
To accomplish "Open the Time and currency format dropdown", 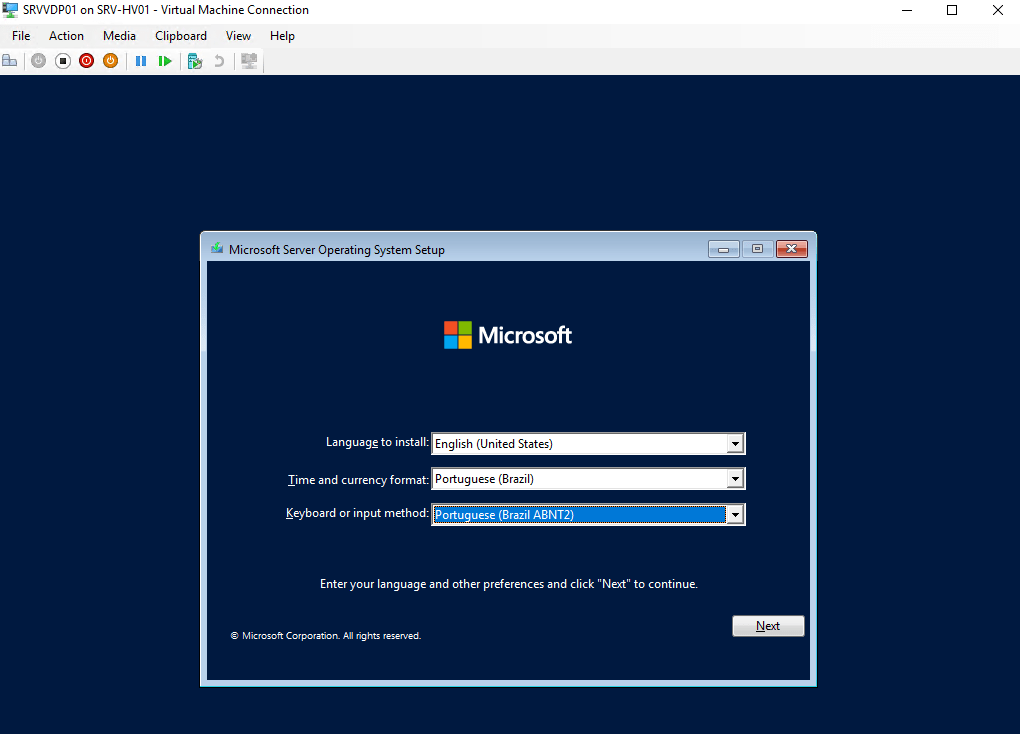I will pos(735,479).
